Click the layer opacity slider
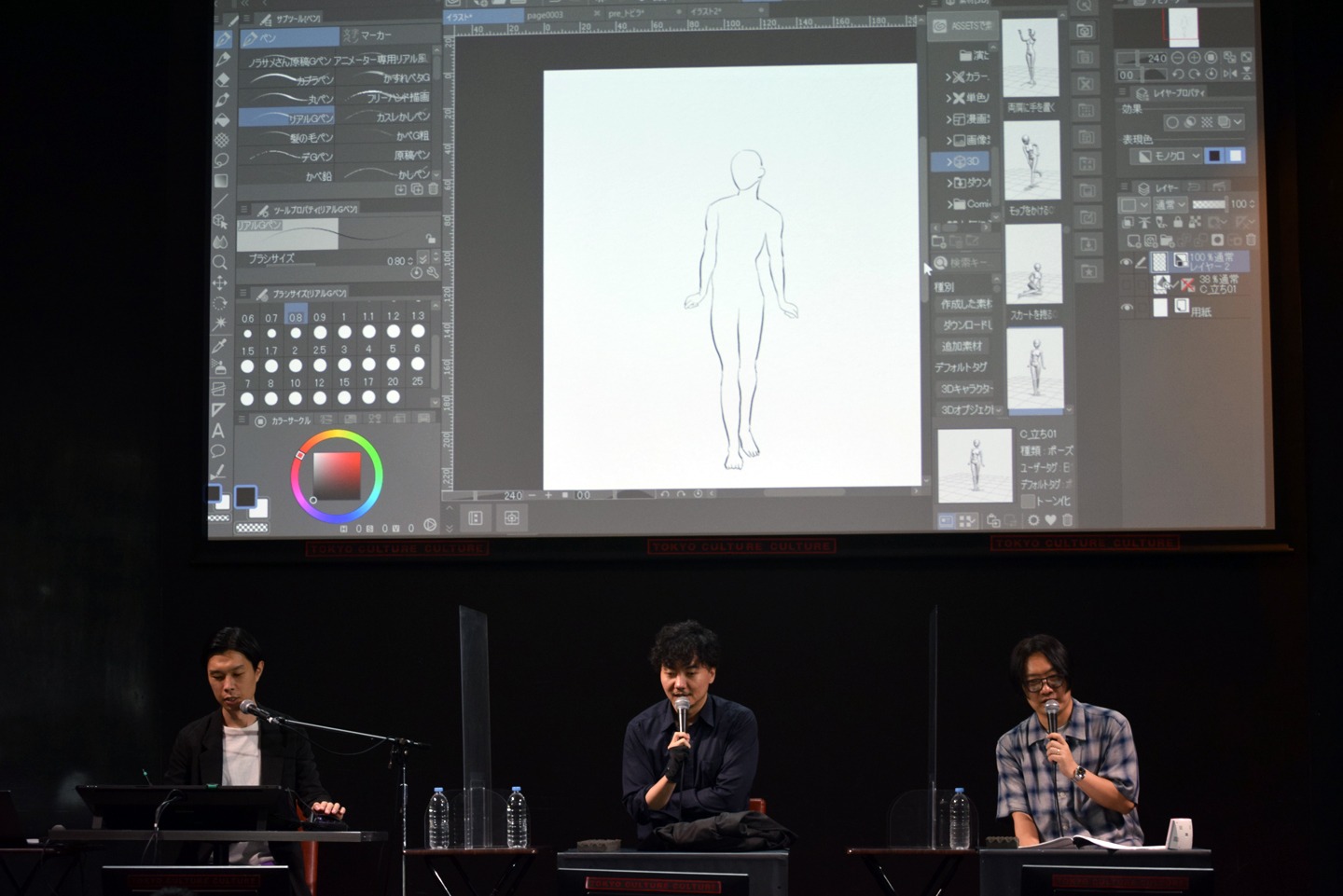1343x896 pixels. 1210,204
